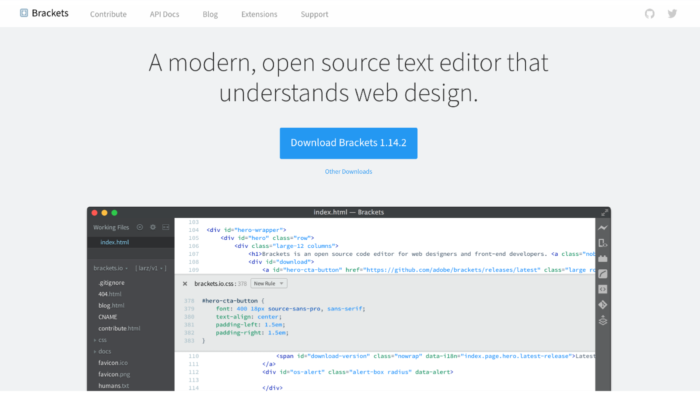Click the curve editor icon in right toolbar
The image size is (700, 420).
click(603, 274)
